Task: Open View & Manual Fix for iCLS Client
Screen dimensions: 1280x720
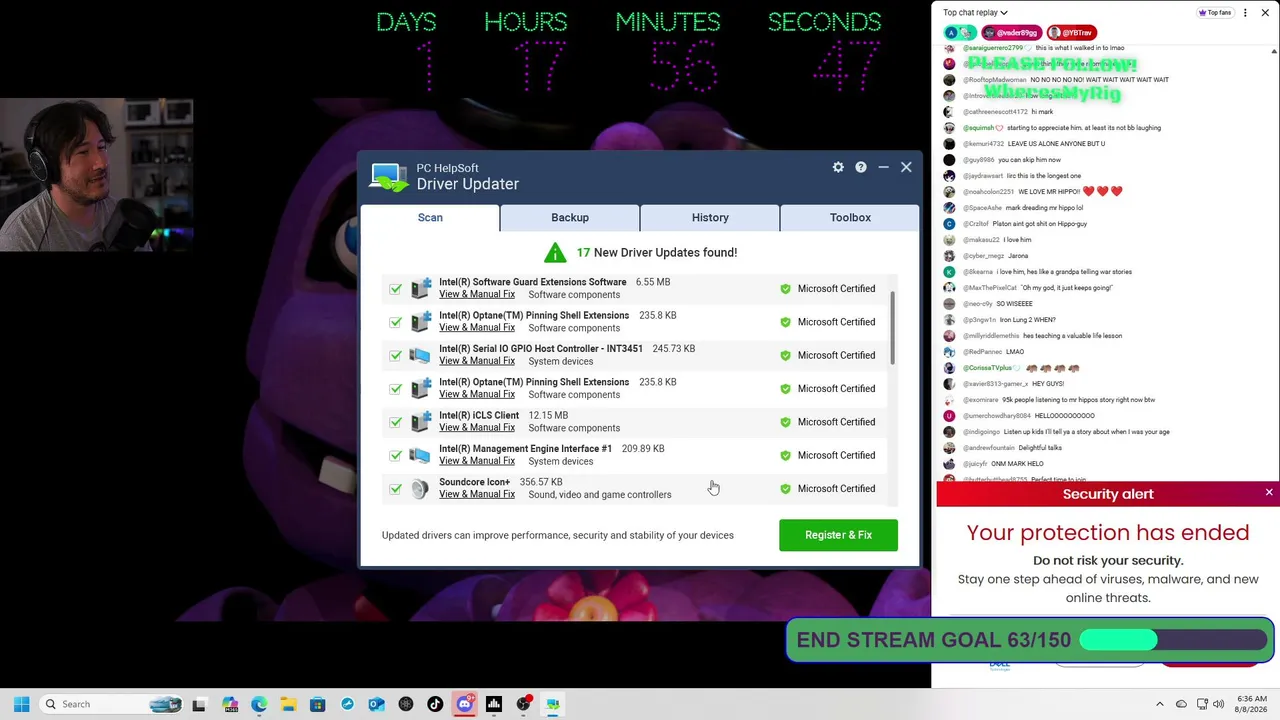Action: coord(477,428)
